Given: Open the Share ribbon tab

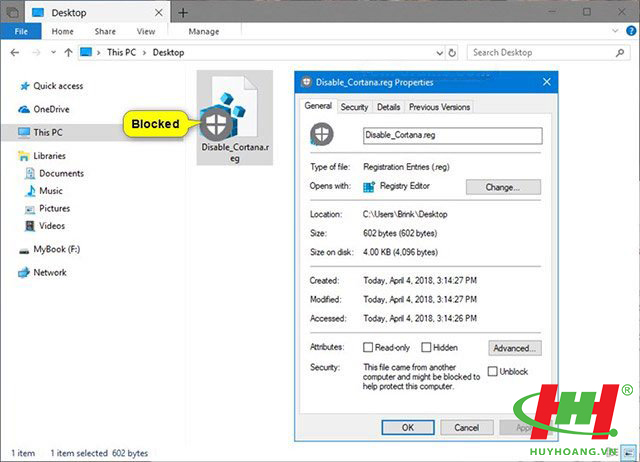Looking at the screenshot, I should pyautogui.click(x=105, y=31).
